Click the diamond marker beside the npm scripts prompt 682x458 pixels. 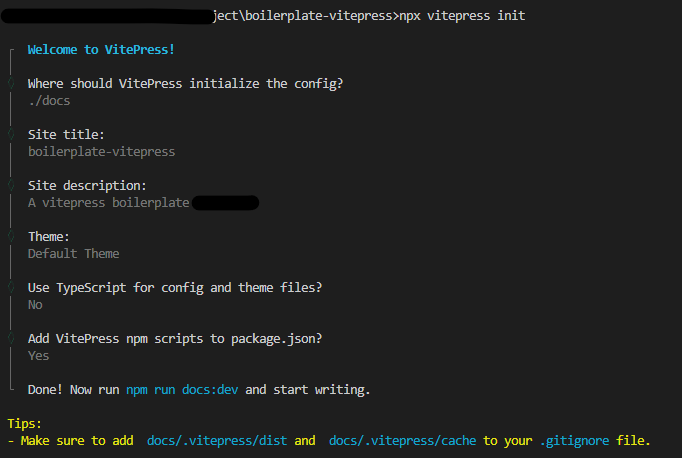(11, 338)
